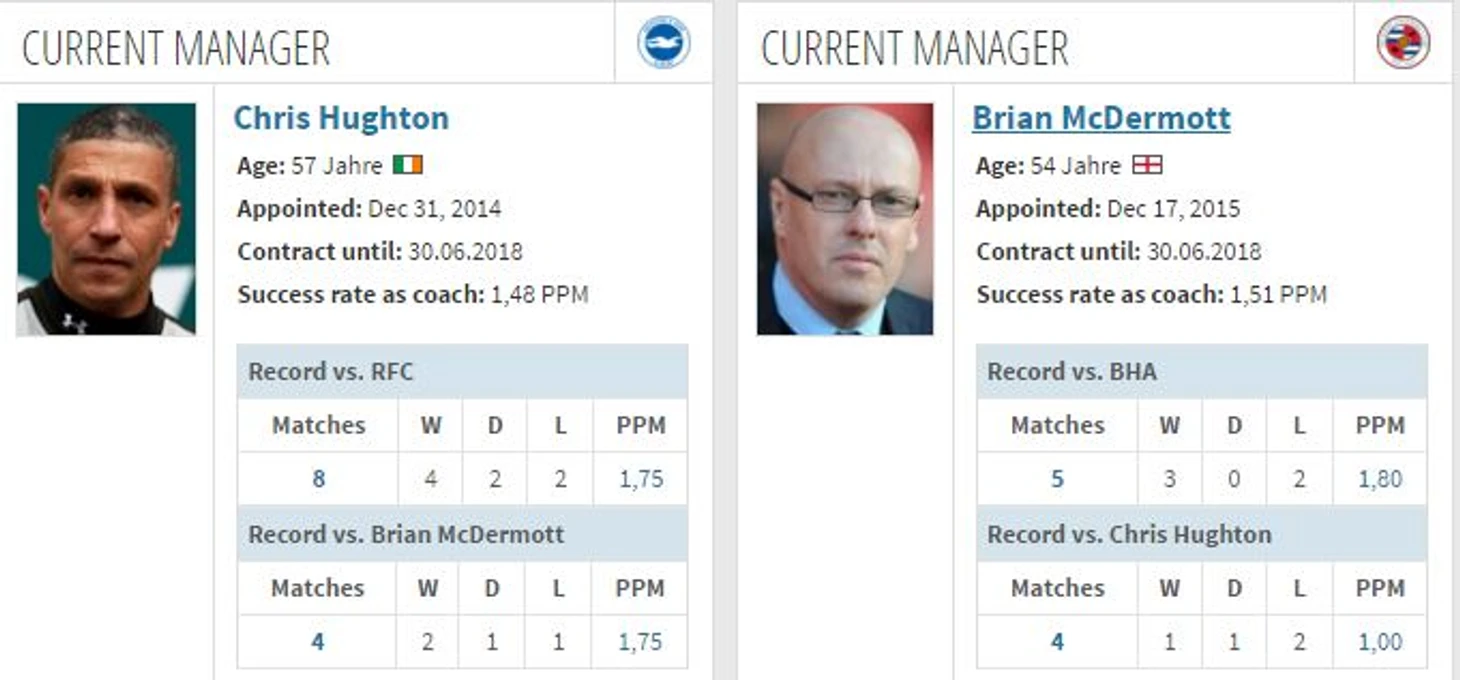Click the Record vs. BHA table header
This screenshot has width=1460, height=680.
pos(1072,372)
